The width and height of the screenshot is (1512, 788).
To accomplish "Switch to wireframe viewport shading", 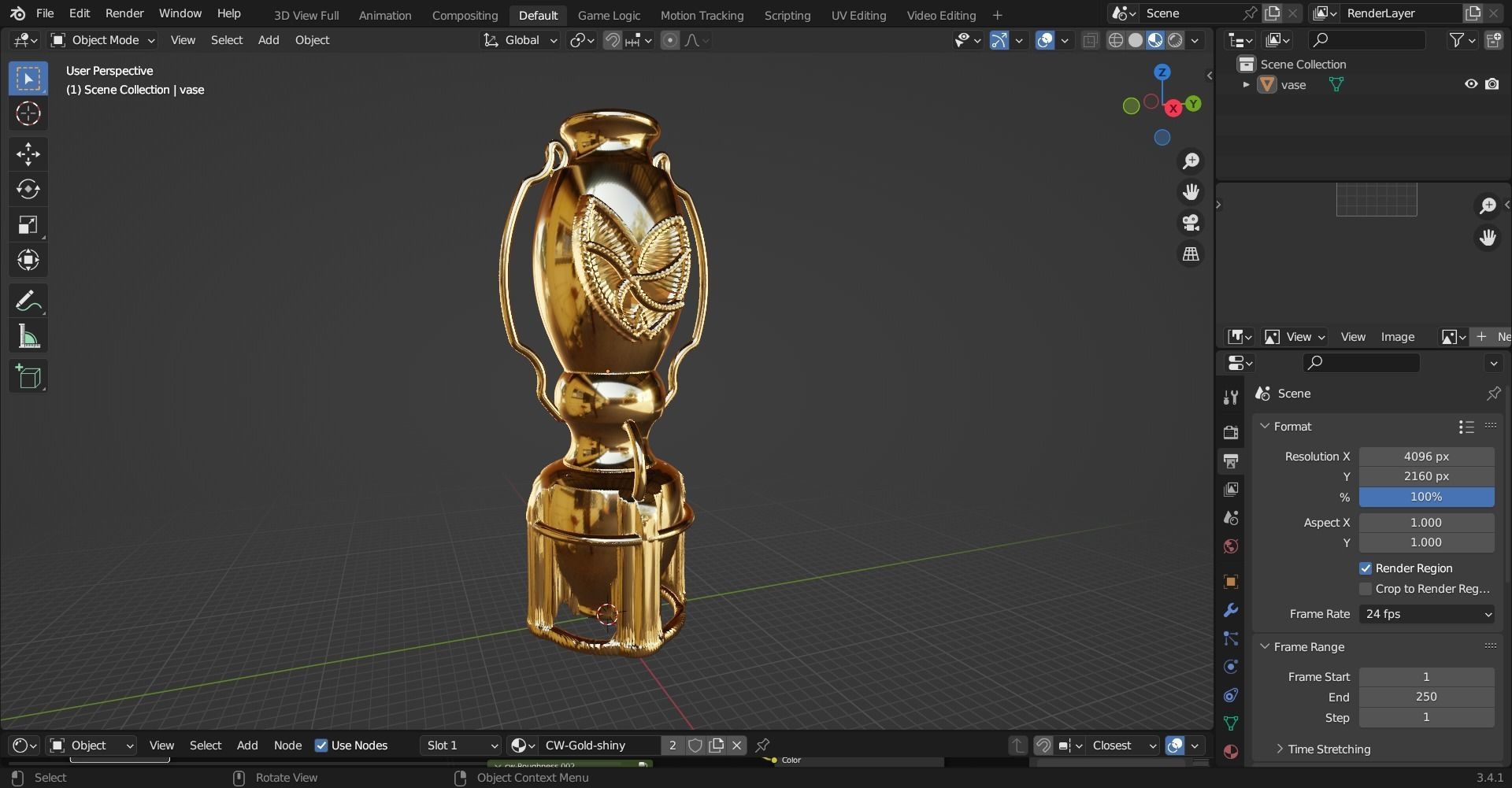I will coord(1116,40).
